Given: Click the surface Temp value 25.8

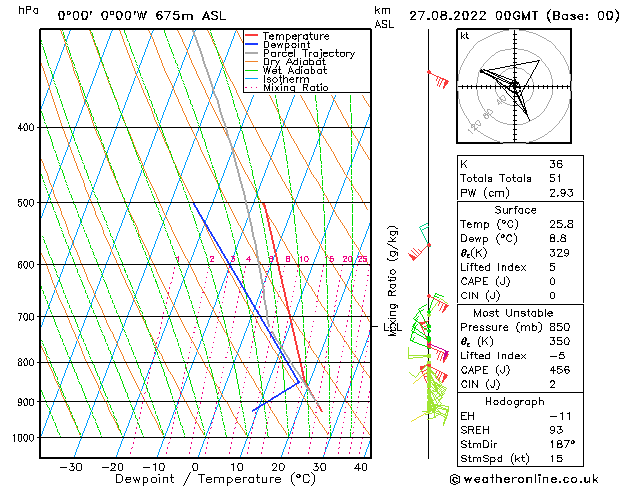Looking at the screenshot, I should pos(561,224).
